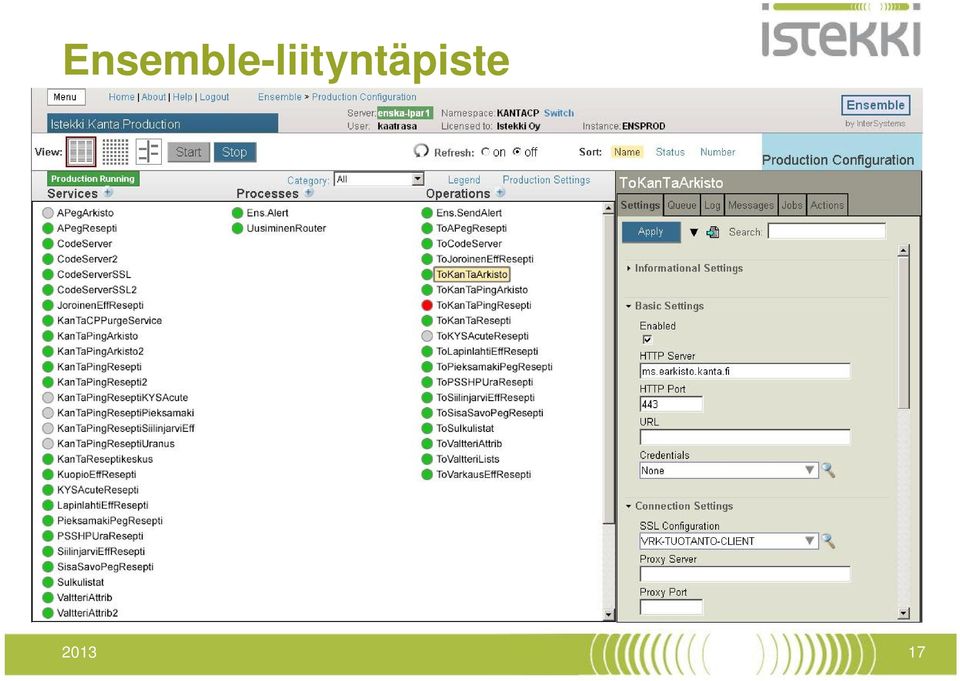Click the refresh circular arrow icon
Viewport: 960px width, 681px height.
click(421, 151)
